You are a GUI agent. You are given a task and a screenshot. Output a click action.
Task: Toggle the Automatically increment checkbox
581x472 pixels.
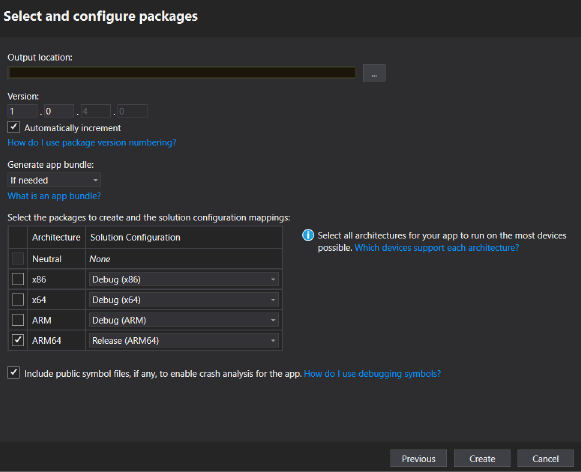(14, 127)
